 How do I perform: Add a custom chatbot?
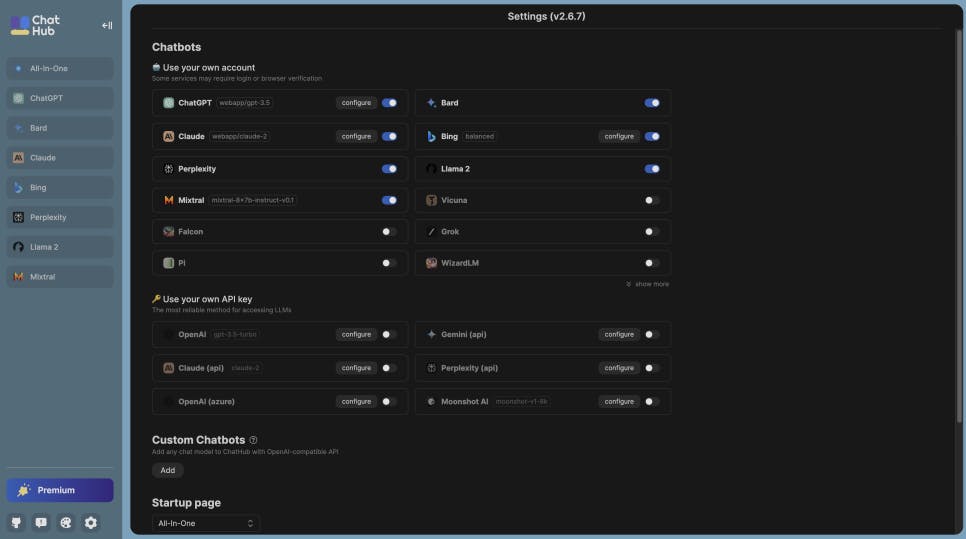click(168, 470)
